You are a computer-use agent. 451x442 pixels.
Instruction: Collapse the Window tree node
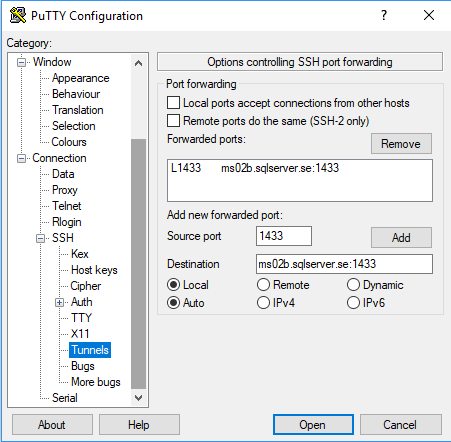(21, 62)
